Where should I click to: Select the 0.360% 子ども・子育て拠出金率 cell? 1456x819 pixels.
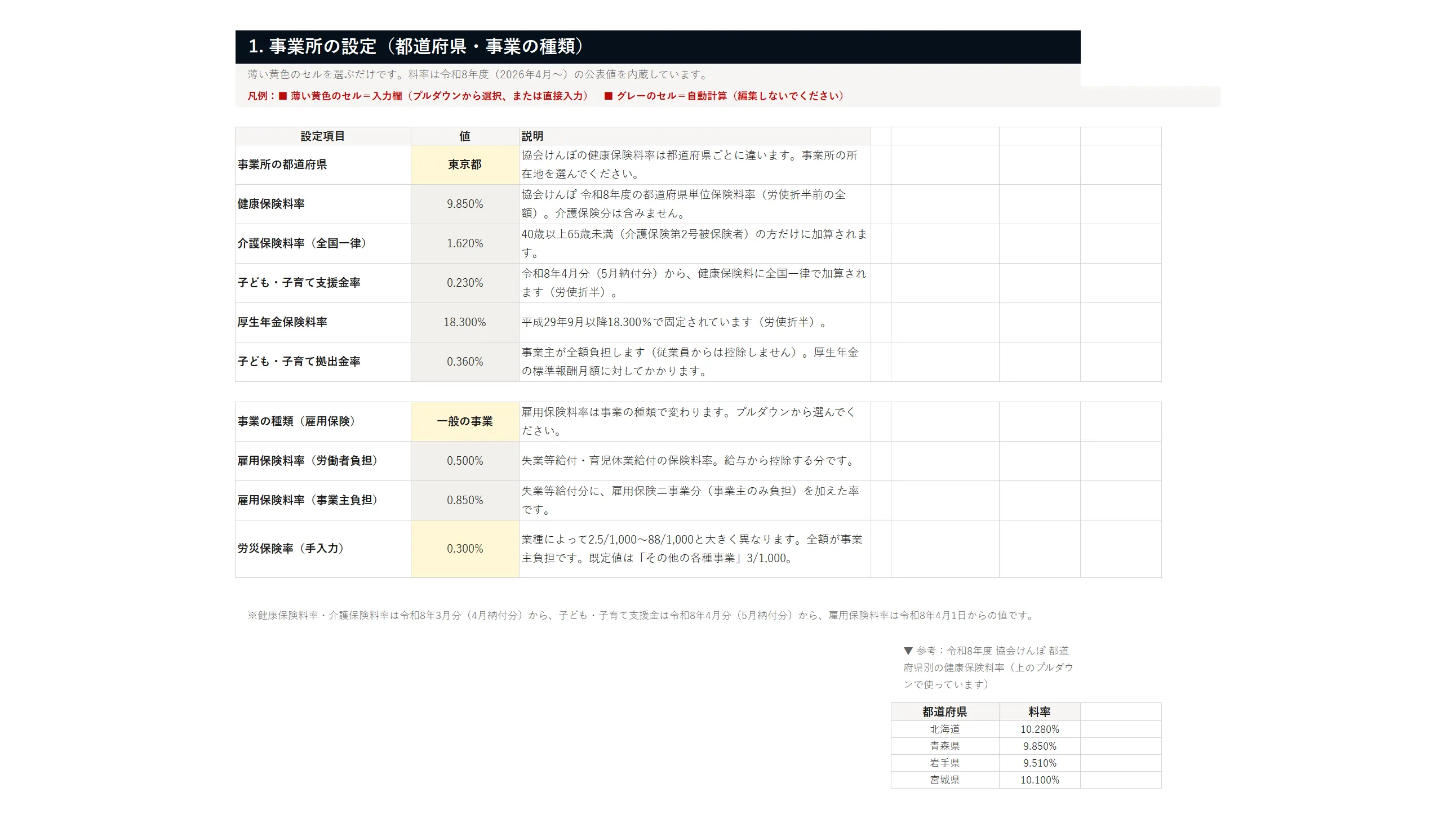(465, 362)
